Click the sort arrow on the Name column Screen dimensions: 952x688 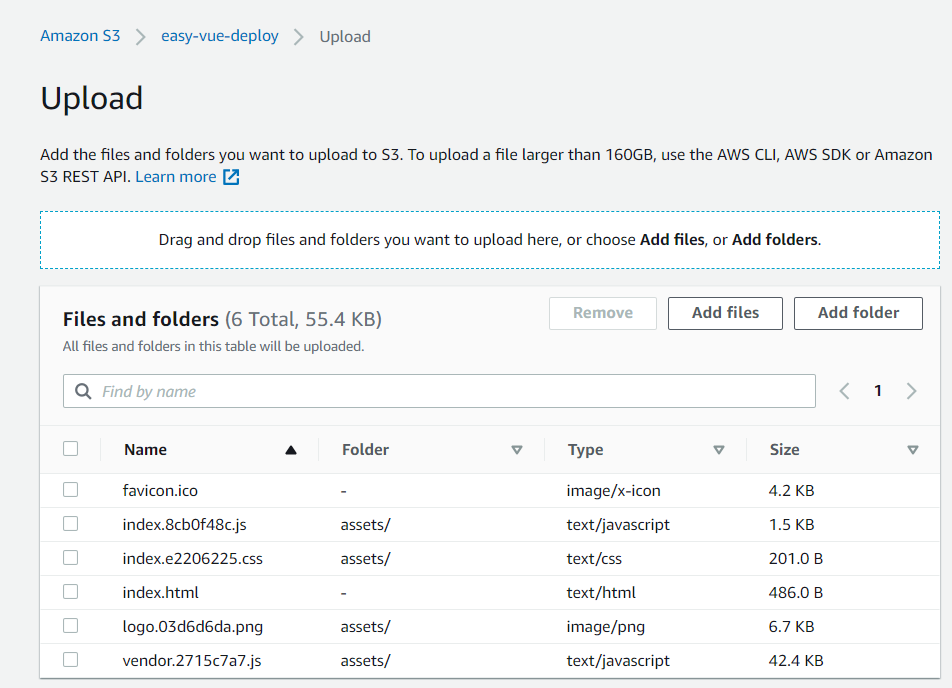point(290,449)
